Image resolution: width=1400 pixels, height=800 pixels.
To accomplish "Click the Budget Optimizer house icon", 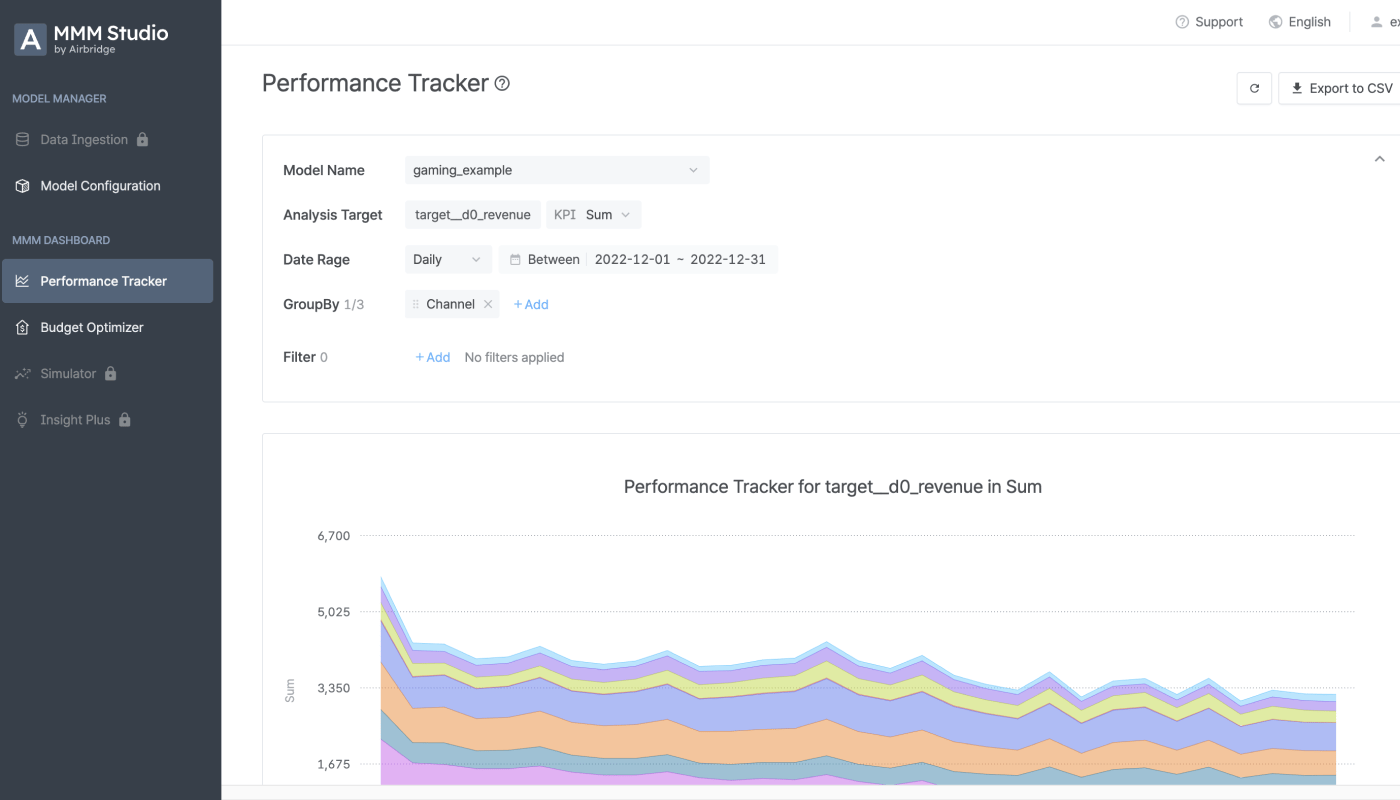I will (22, 327).
